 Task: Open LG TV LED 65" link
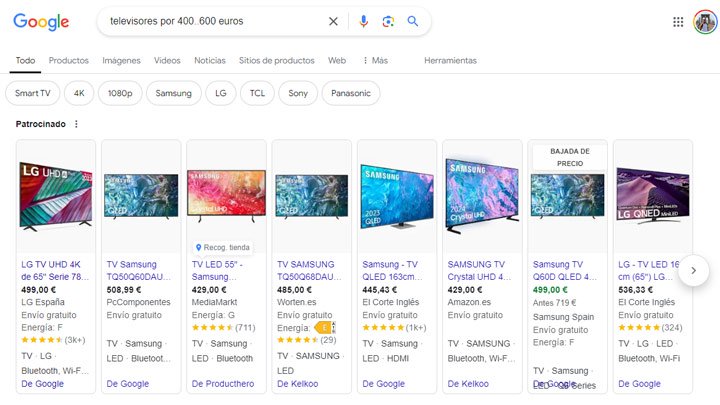pyautogui.click(x=648, y=270)
